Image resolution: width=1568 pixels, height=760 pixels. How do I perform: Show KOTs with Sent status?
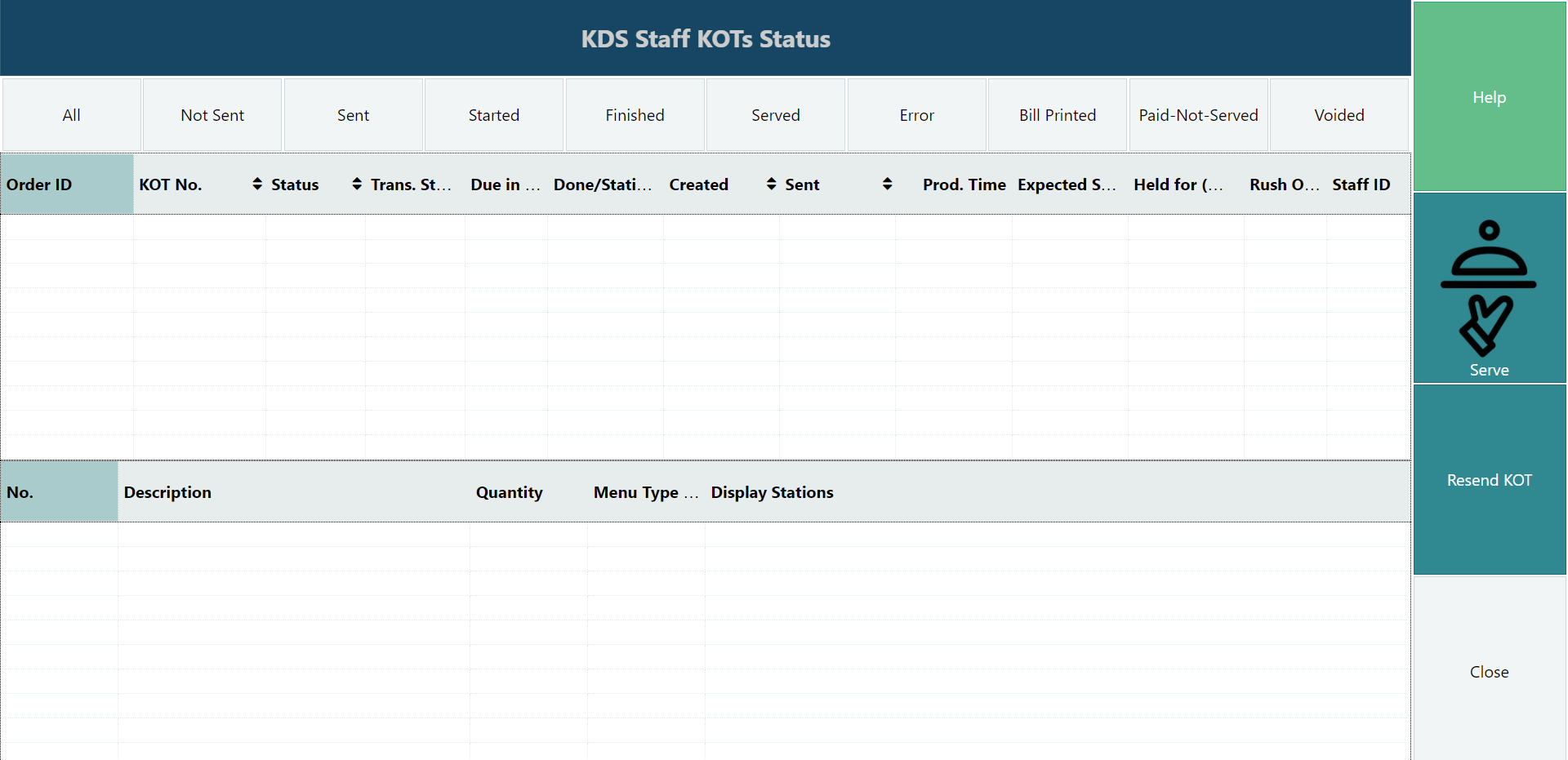353,115
